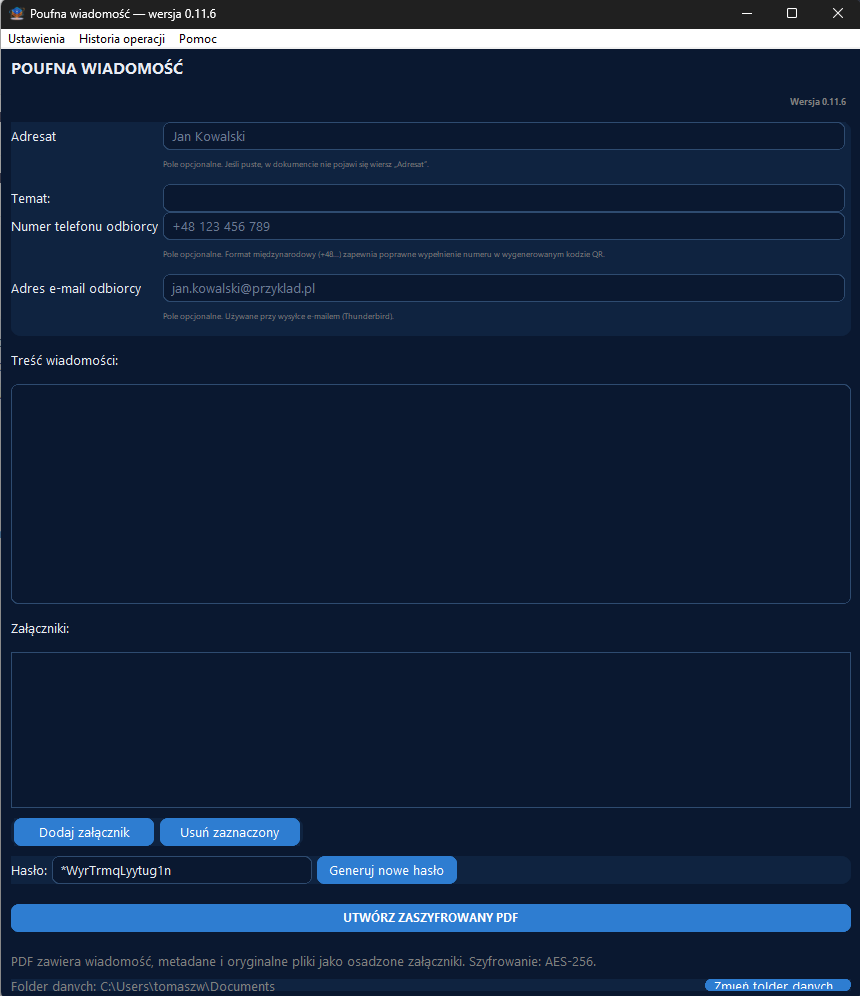
Task: Click the phone number format hint text
Action: point(384,255)
